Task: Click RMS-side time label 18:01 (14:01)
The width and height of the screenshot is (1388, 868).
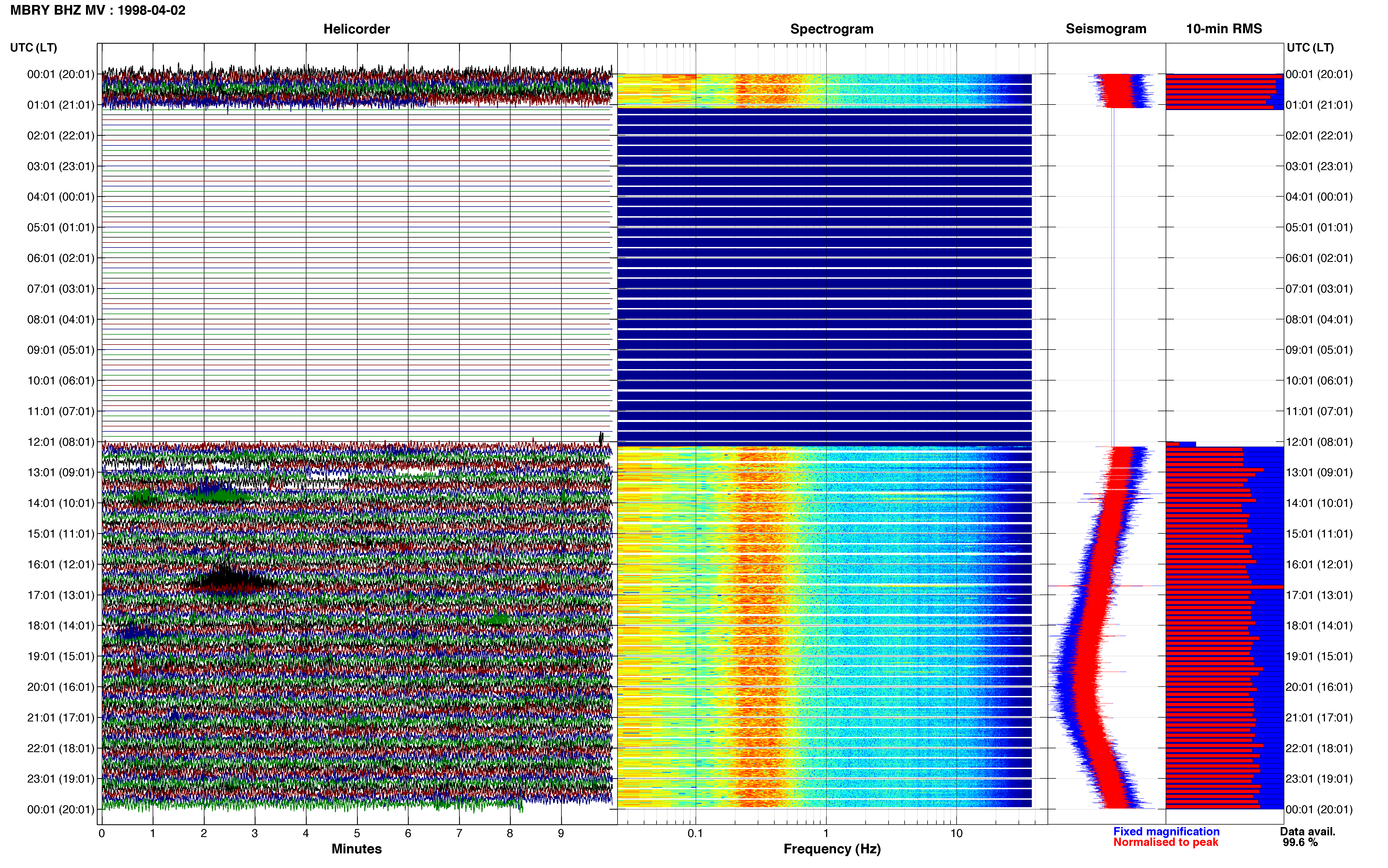Action: pos(1319,626)
